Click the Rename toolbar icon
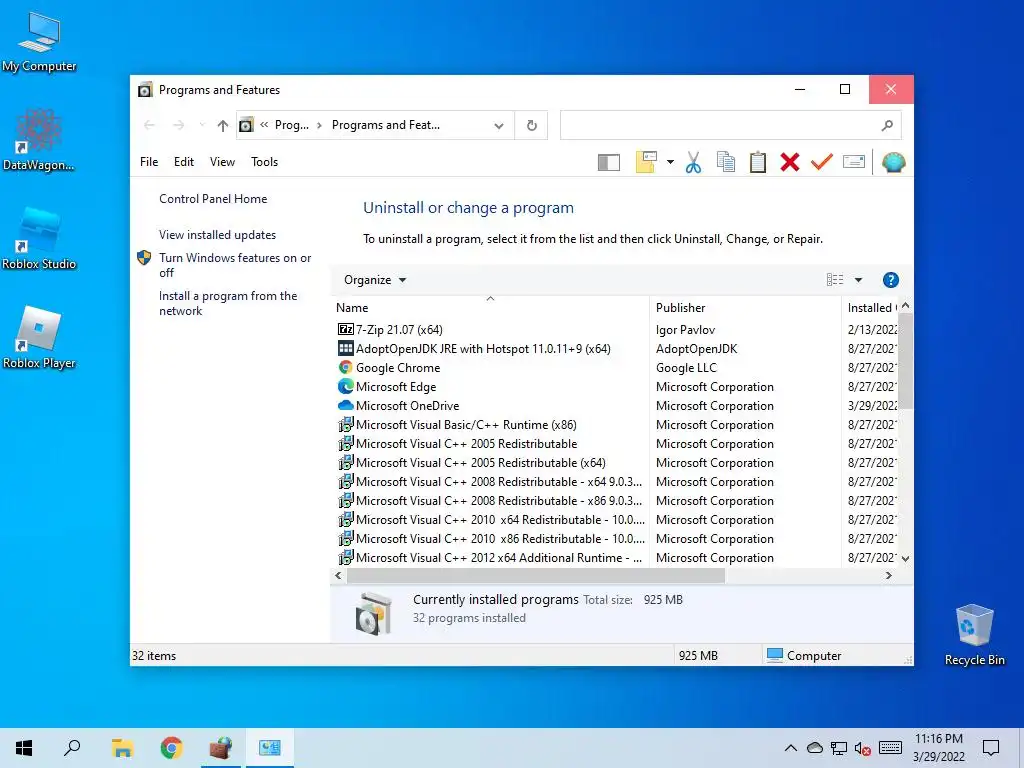The image size is (1024, 768). (854, 162)
